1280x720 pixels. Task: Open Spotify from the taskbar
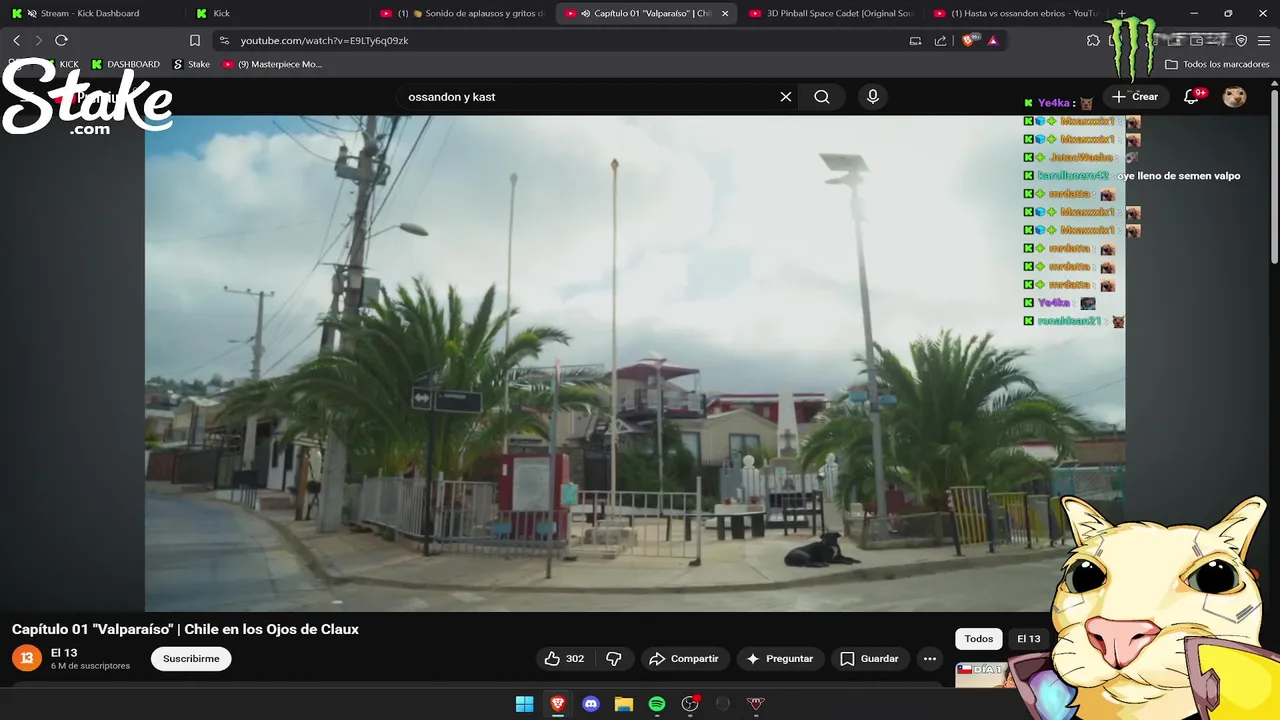click(x=657, y=704)
